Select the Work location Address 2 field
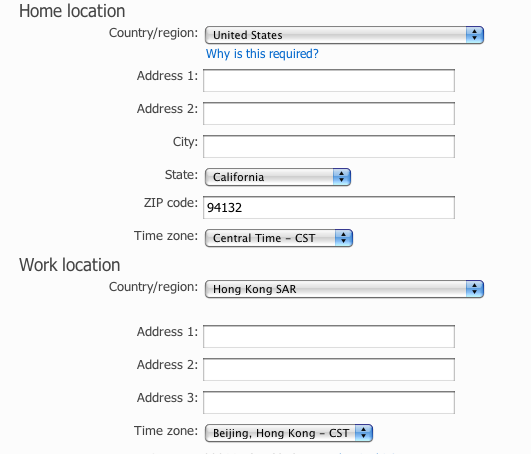This screenshot has width=531, height=454. point(329,369)
